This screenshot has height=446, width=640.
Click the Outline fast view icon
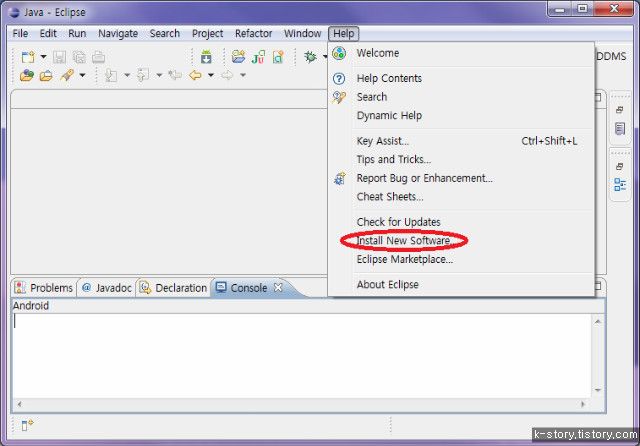coord(620,184)
